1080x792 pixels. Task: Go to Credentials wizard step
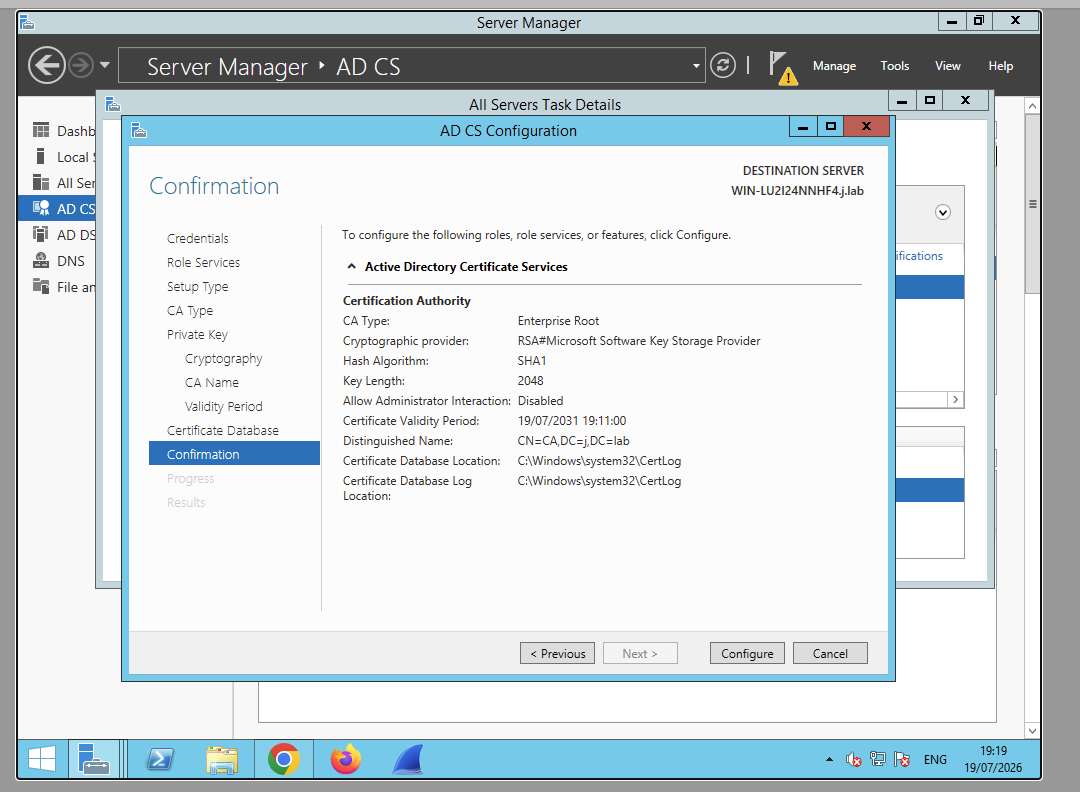(x=198, y=238)
